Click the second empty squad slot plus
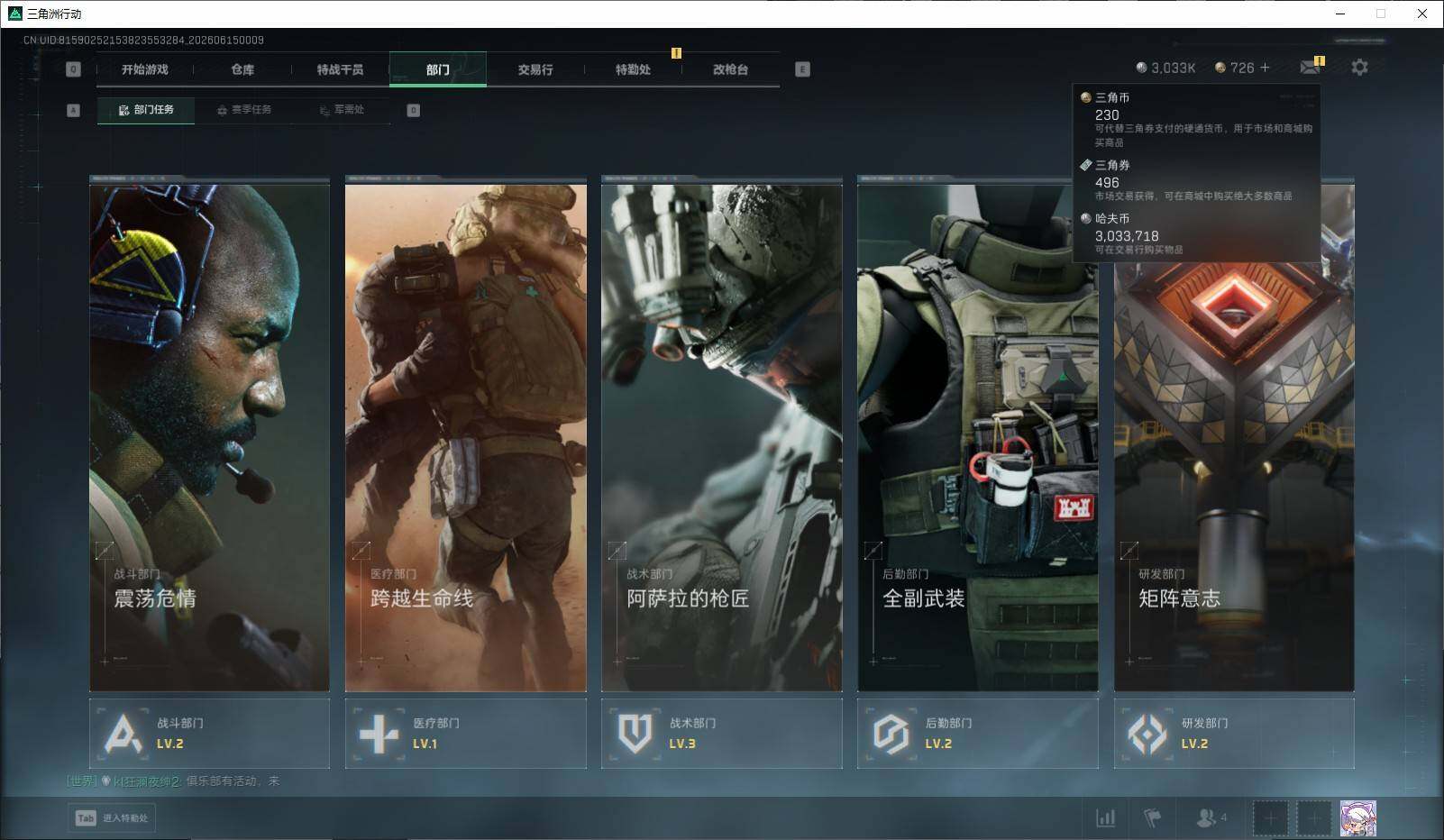 click(x=1313, y=818)
